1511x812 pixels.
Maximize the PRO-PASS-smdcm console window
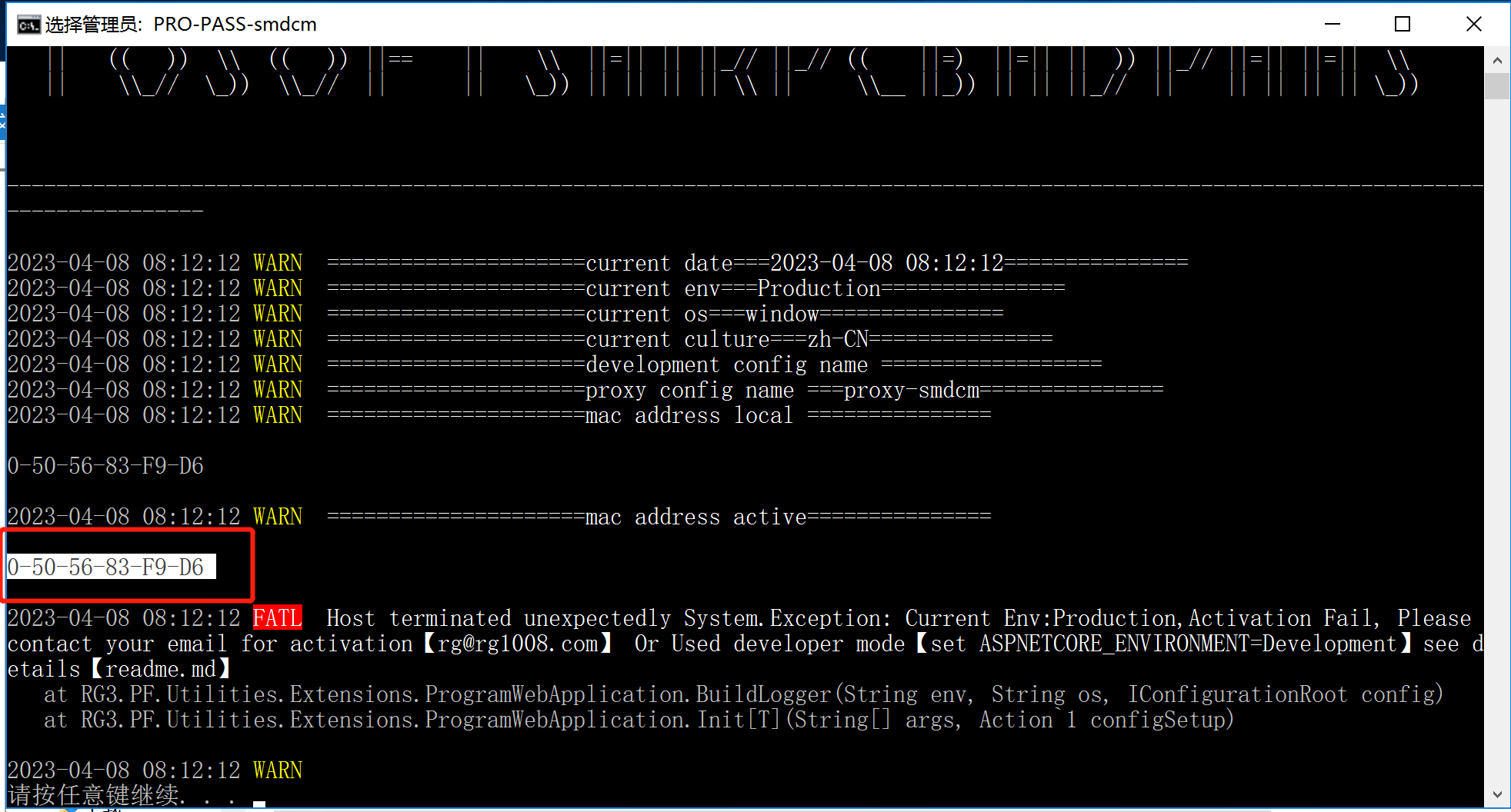(x=1403, y=24)
